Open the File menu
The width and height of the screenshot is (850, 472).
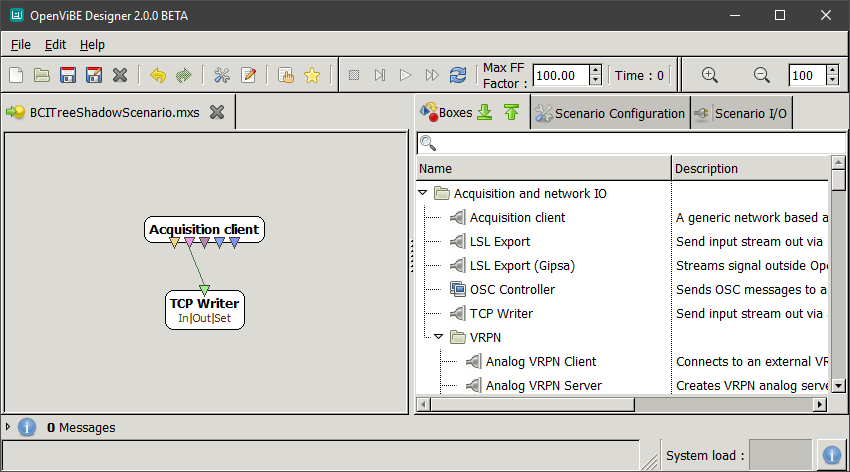pos(21,44)
